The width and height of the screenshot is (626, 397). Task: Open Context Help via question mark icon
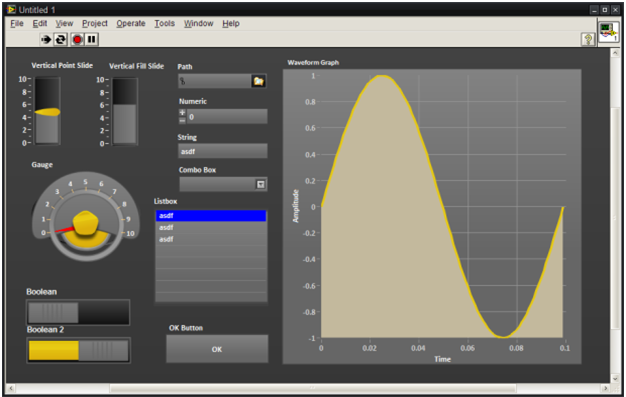(x=588, y=39)
